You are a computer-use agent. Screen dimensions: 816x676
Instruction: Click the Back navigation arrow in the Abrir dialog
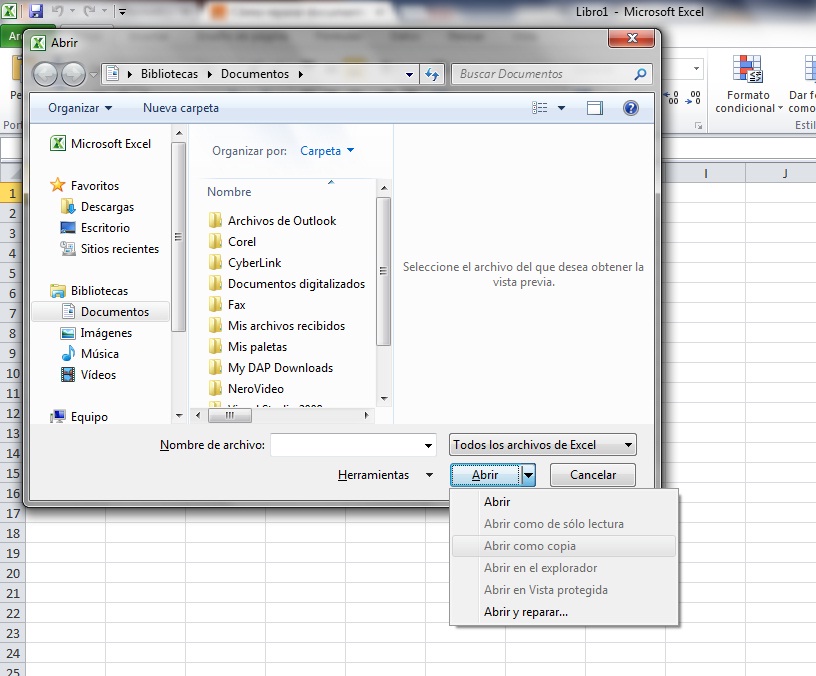[45, 74]
